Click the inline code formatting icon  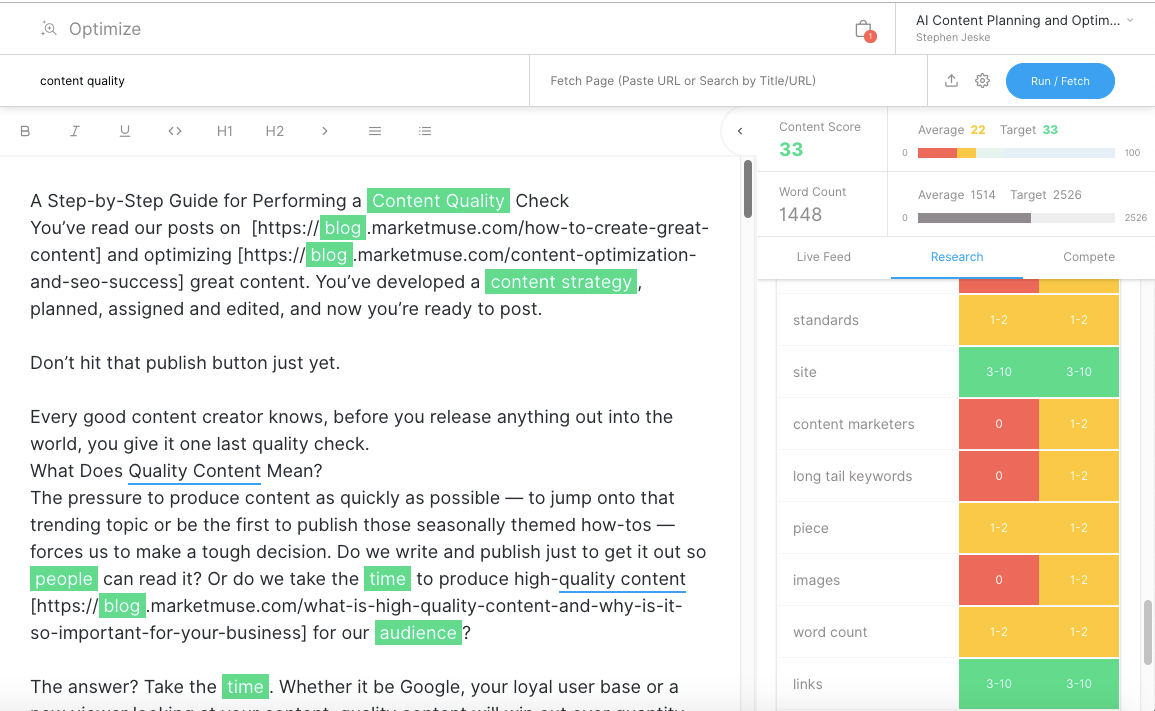174,130
